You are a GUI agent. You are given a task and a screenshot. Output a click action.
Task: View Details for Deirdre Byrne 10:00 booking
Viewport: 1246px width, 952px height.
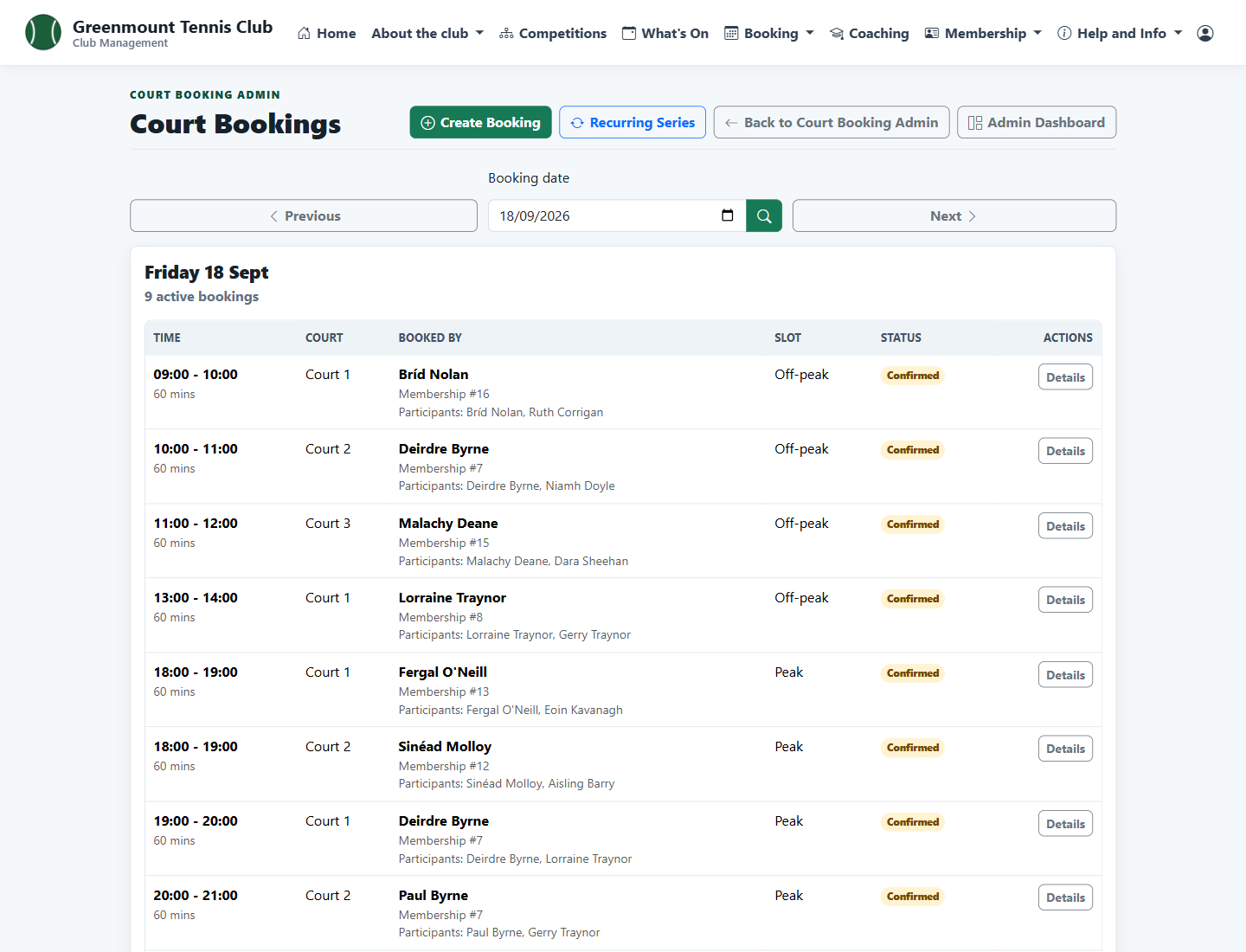1065,451
